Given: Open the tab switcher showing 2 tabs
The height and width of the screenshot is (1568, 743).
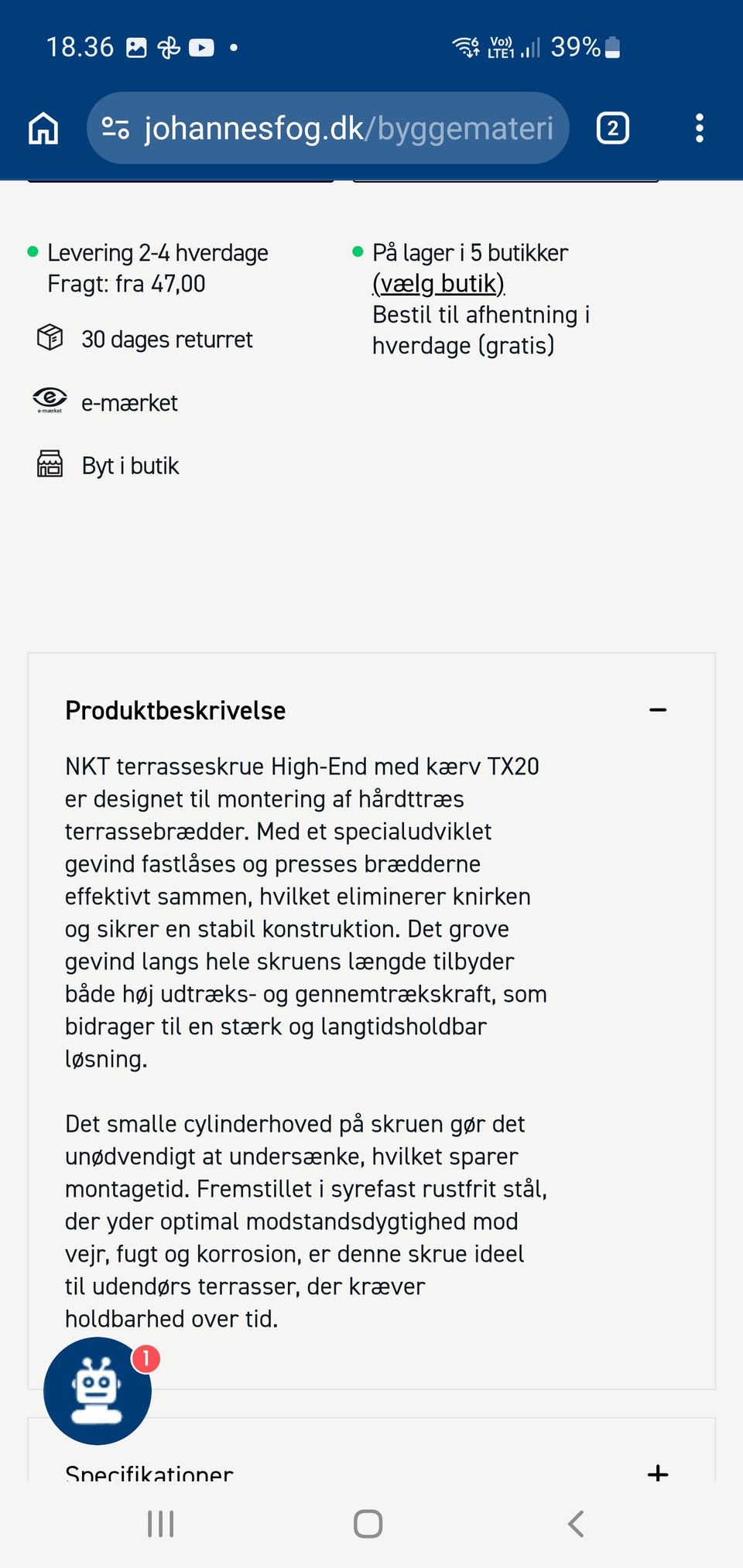Looking at the screenshot, I should pyautogui.click(x=612, y=128).
